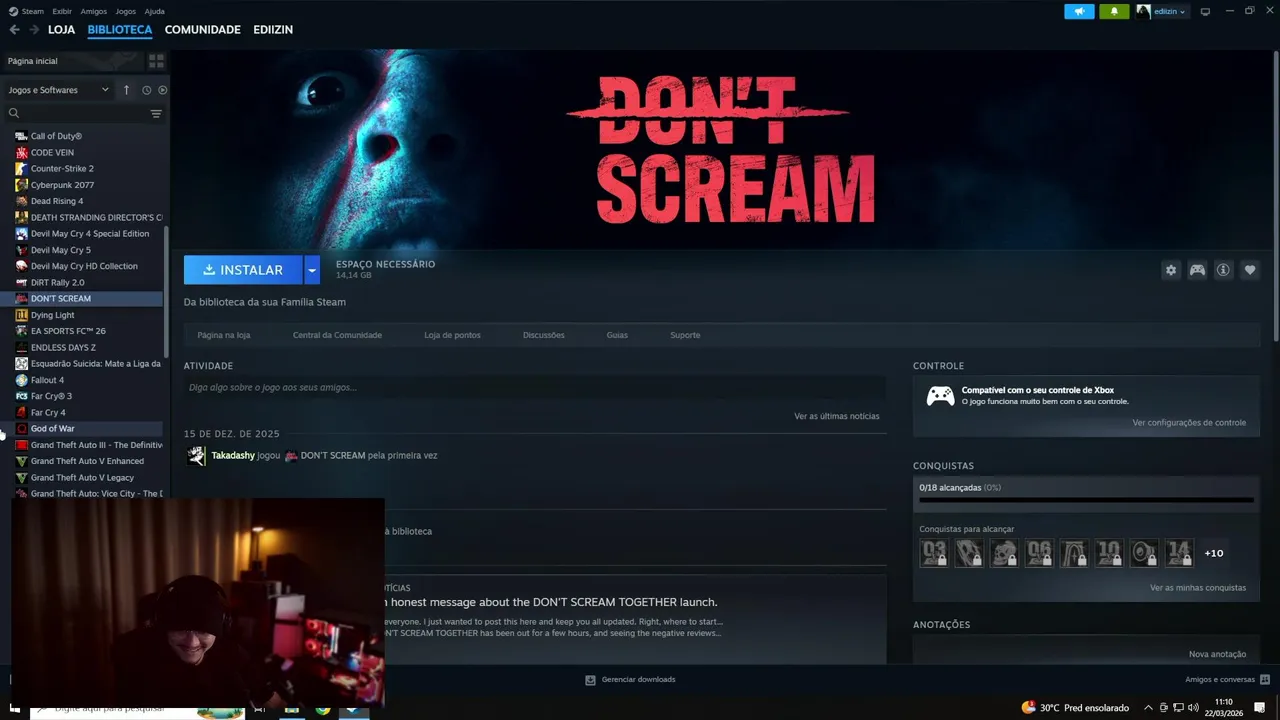Click the blue INSTALAR button
1280x720 pixels.
(x=243, y=270)
